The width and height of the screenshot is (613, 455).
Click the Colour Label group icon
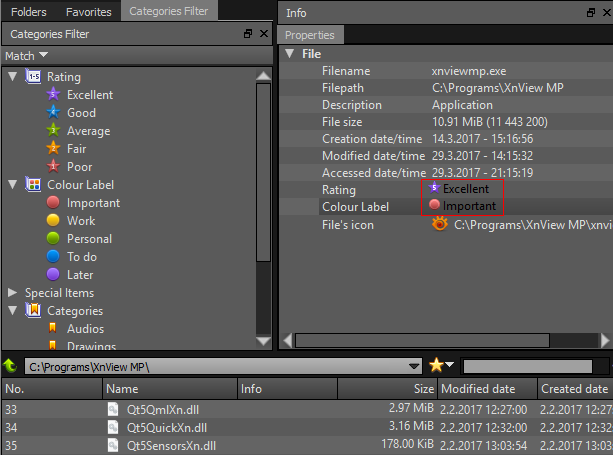click(x=33, y=184)
